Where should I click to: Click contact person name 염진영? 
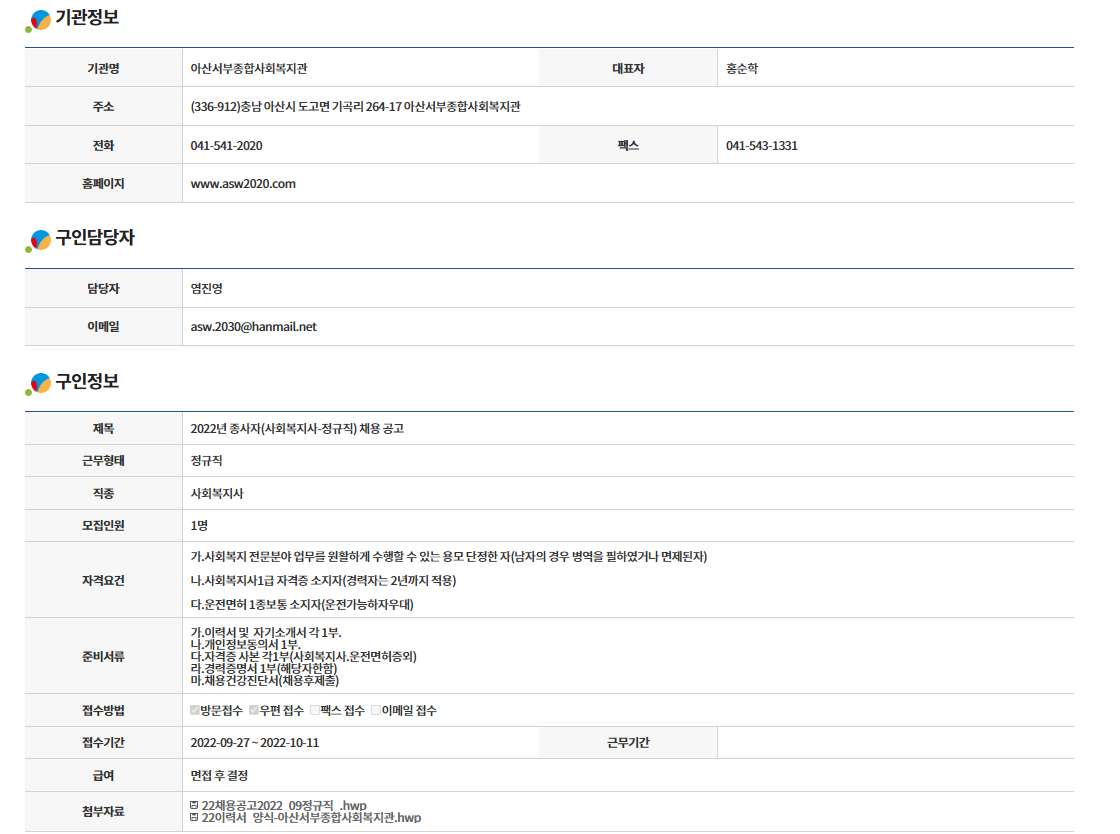[x=206, y=288]
